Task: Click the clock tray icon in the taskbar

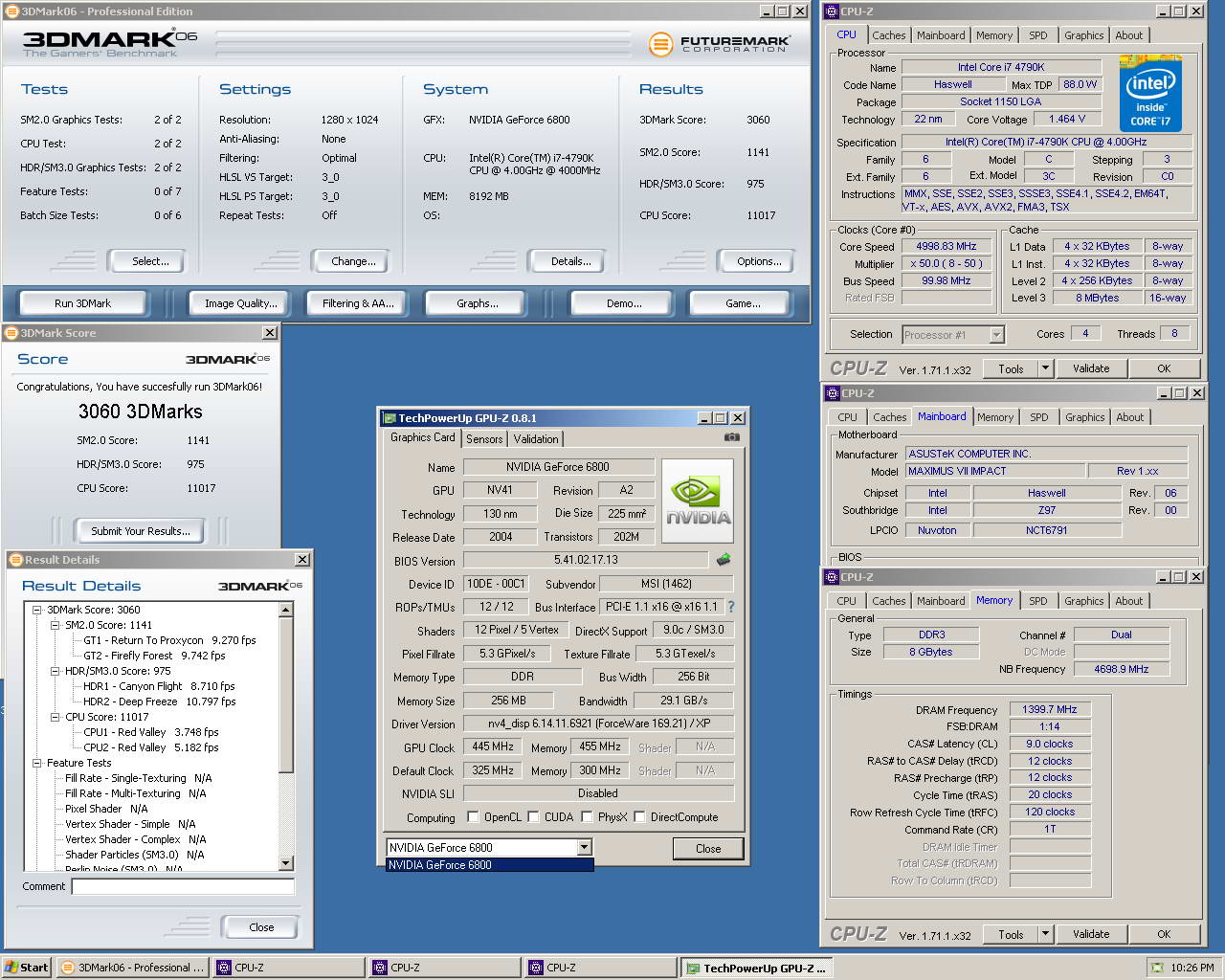Action: click(x=1158, y=968)
